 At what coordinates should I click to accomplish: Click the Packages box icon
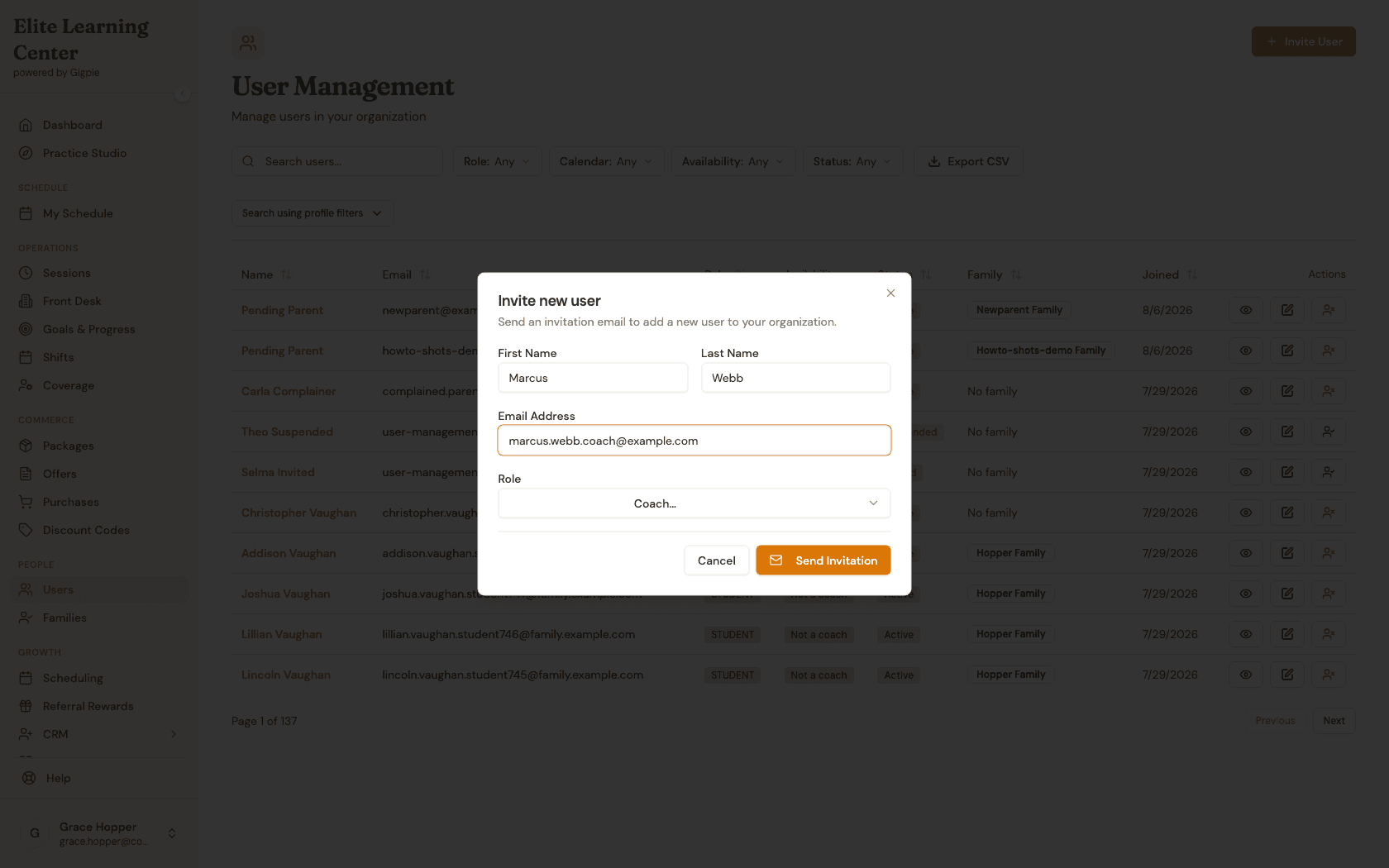click(26, 446)
